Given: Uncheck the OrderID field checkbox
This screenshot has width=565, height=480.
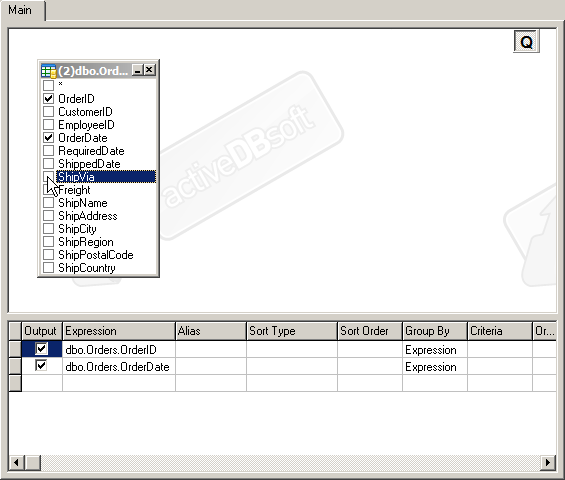Looking at the screenshot, I should (48, 98).
